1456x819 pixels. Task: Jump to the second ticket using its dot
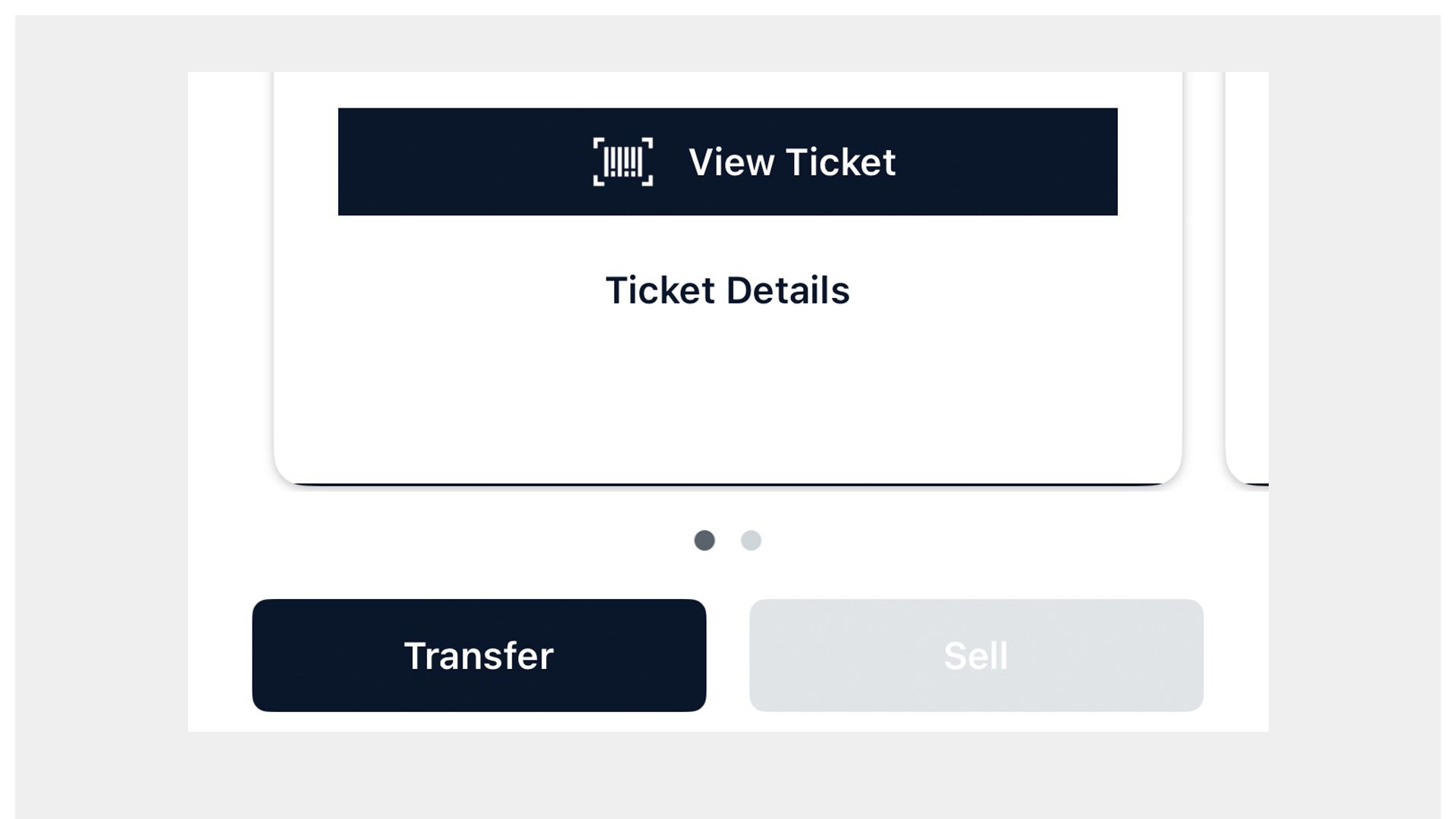[x=751, y=540]
